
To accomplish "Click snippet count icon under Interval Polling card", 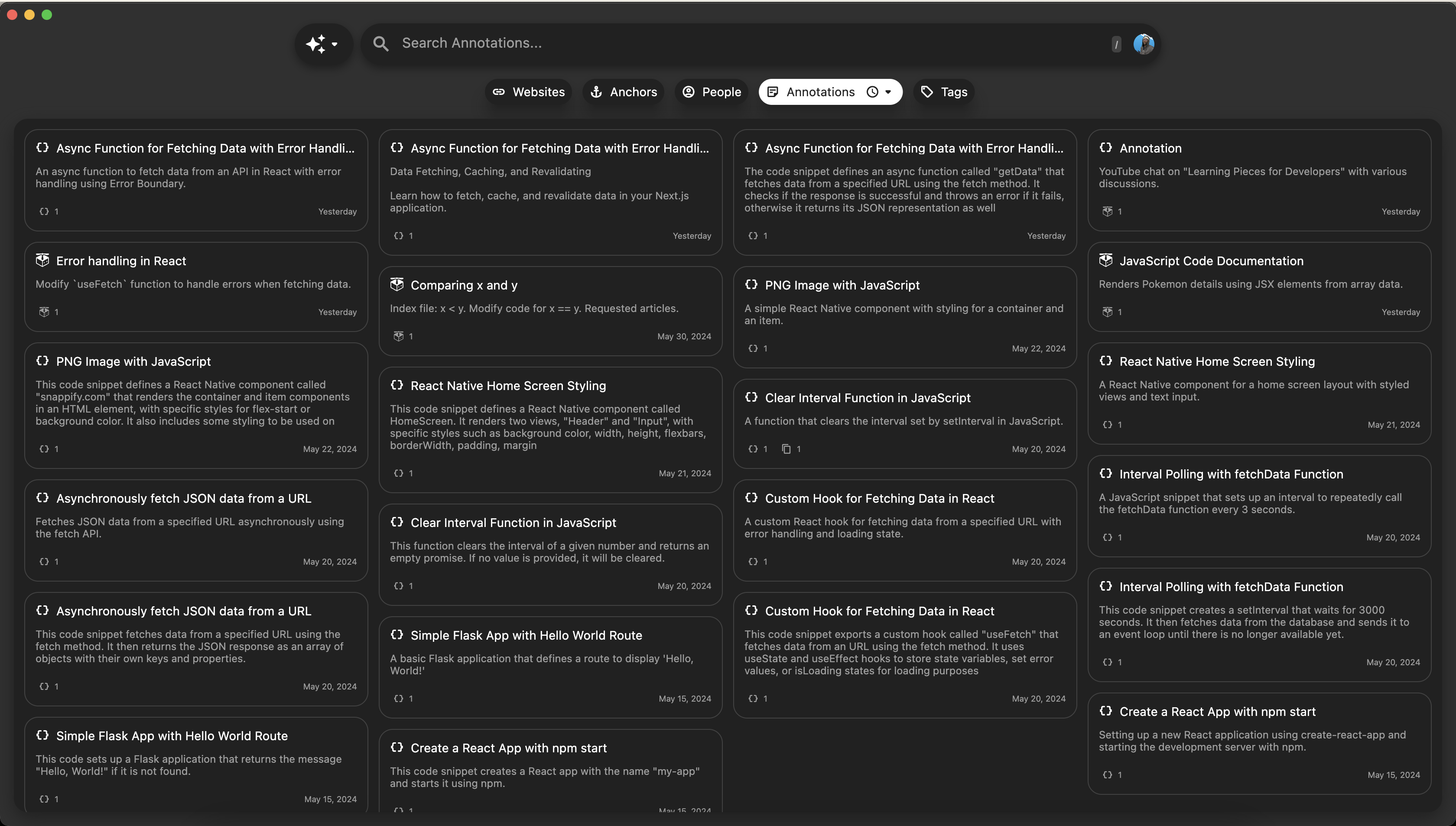I will (1107, 537).
